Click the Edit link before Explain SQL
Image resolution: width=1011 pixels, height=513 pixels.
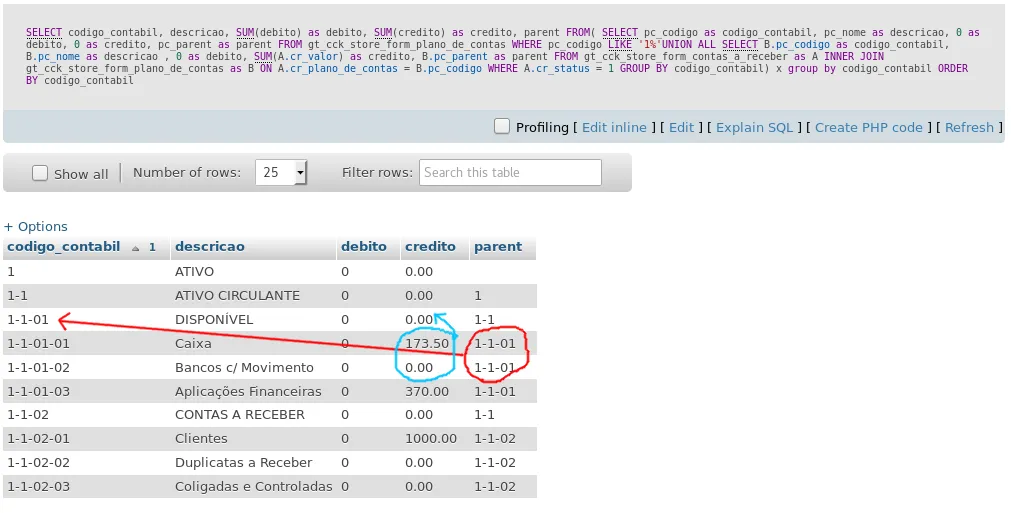click(681, 128)
